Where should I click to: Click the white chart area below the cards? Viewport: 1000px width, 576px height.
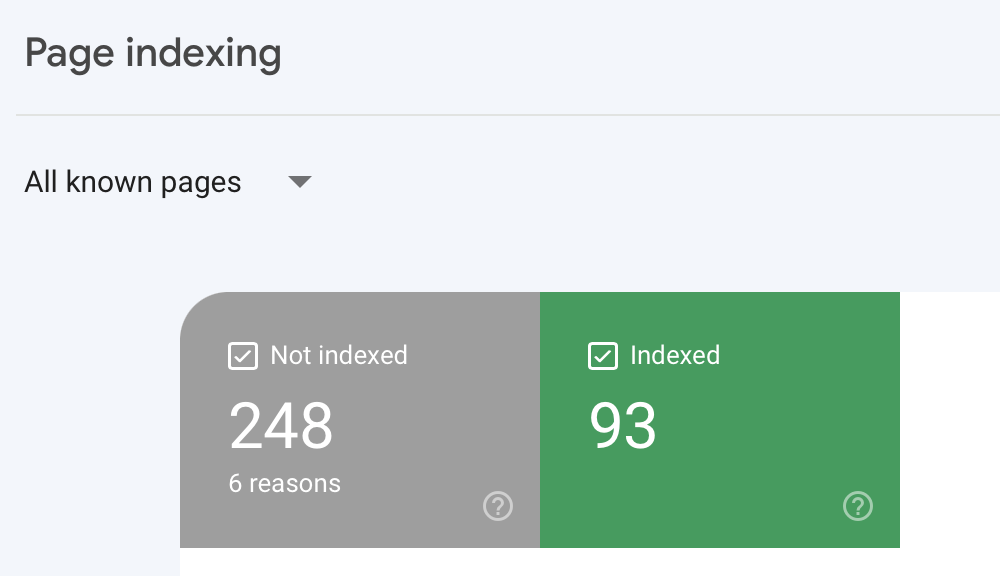click(x=540, y=562)
